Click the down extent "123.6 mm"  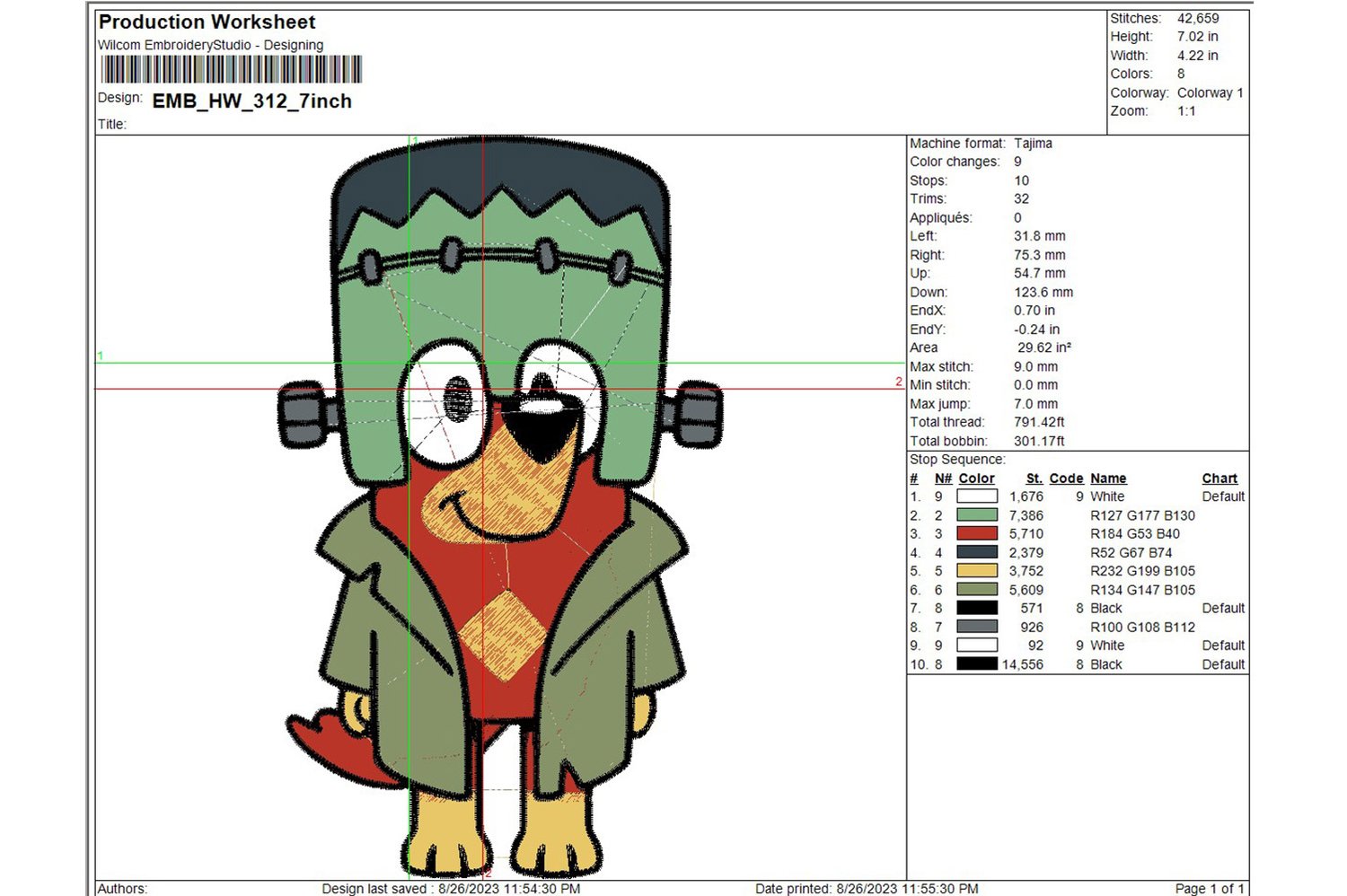tap(1043, 292)
